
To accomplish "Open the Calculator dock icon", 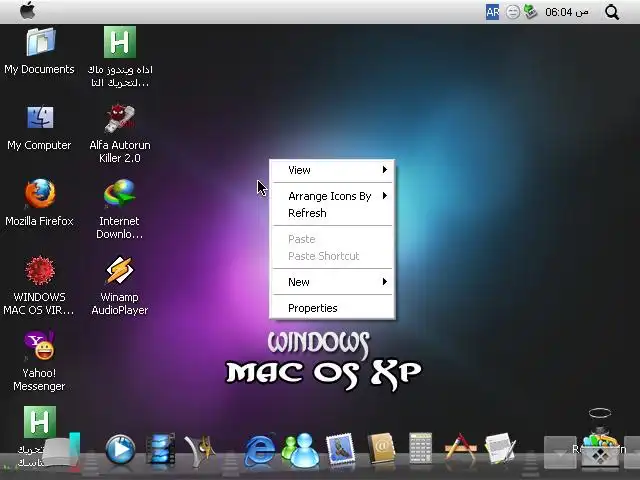I will pos(420,448).
